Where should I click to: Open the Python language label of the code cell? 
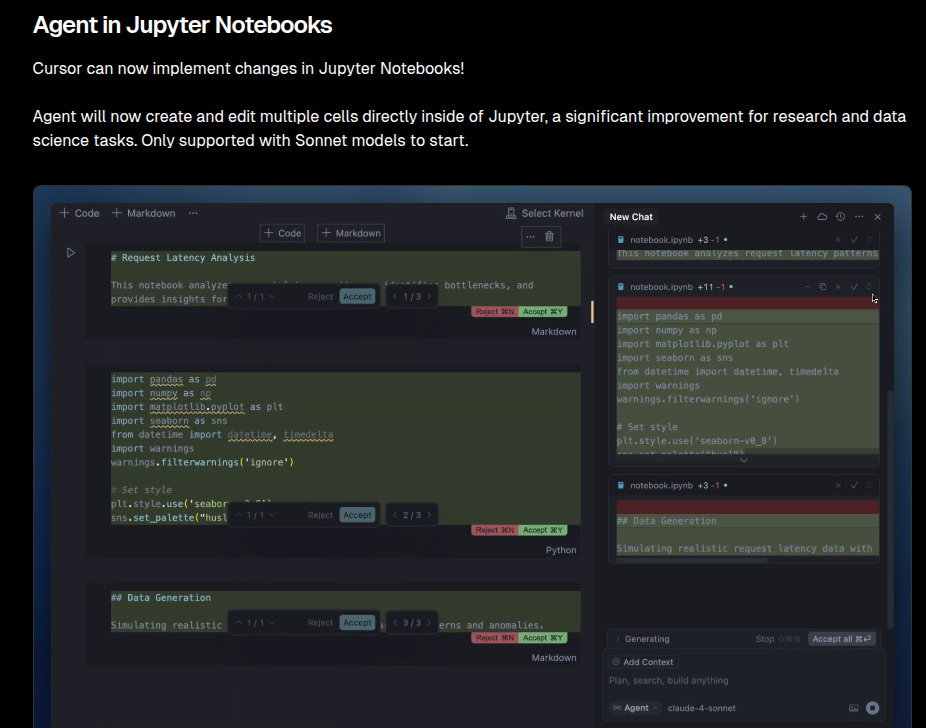pyautogui.click(x=561, y=550)
